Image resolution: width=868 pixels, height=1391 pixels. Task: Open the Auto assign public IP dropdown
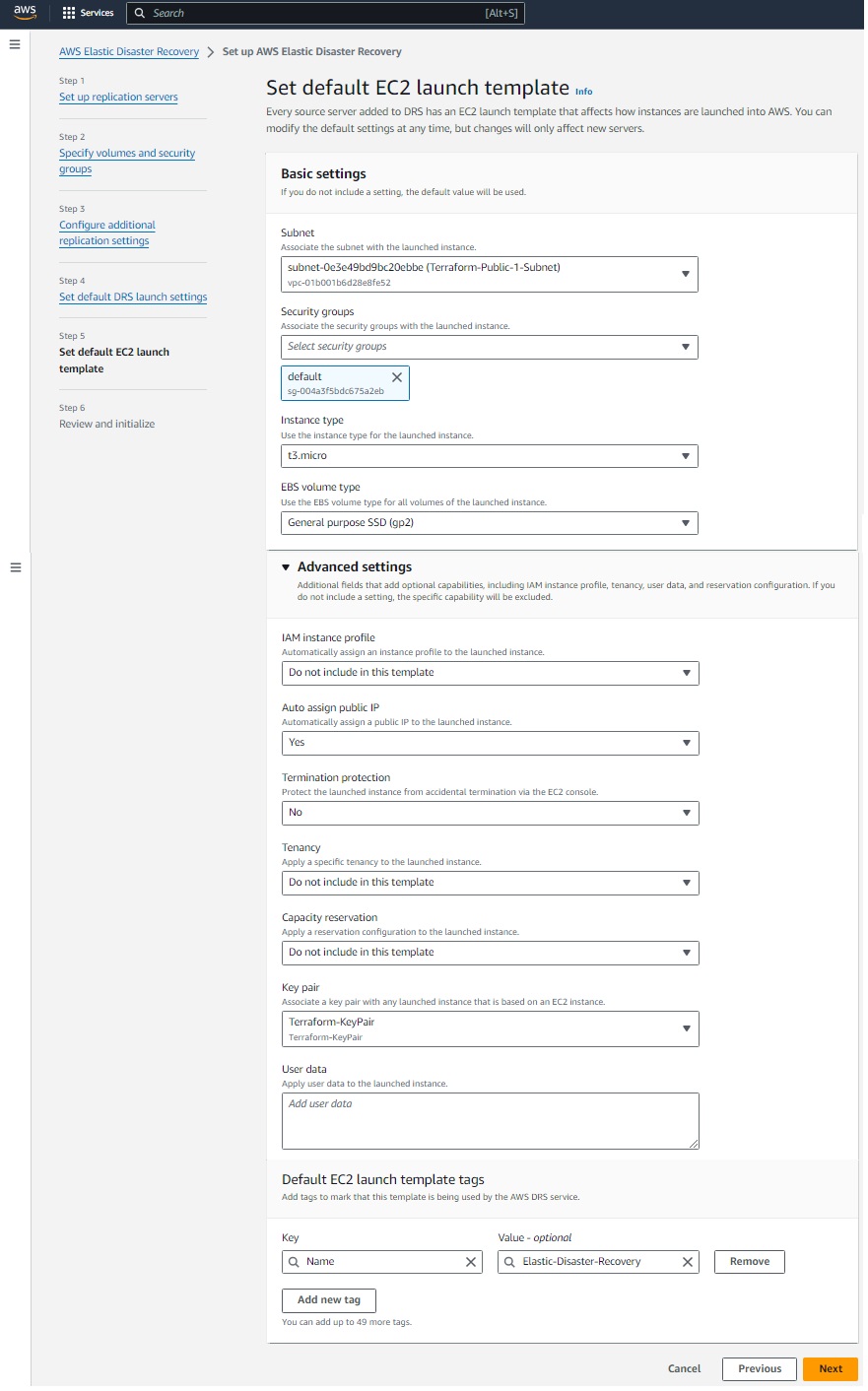coord(490,743)
